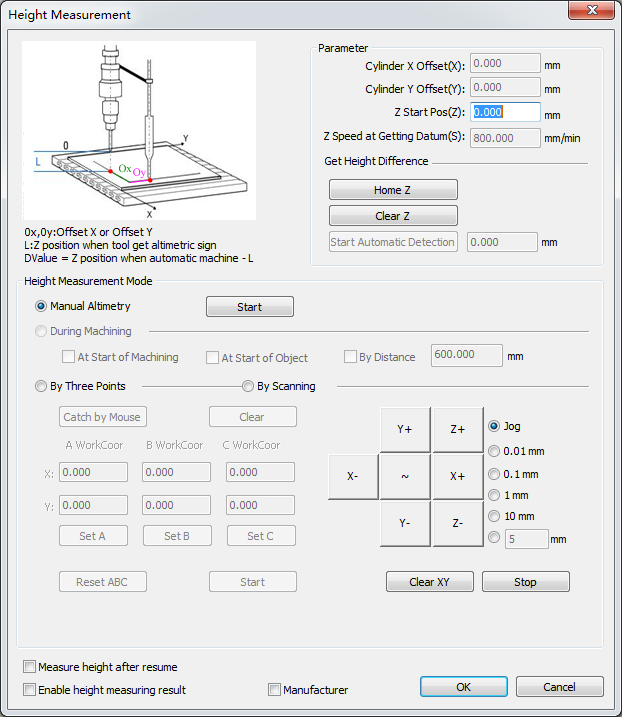Select the custom step size radio
The height and width of the screenshot is (717, 622).
pyautogui.click(x=494, y=537)
